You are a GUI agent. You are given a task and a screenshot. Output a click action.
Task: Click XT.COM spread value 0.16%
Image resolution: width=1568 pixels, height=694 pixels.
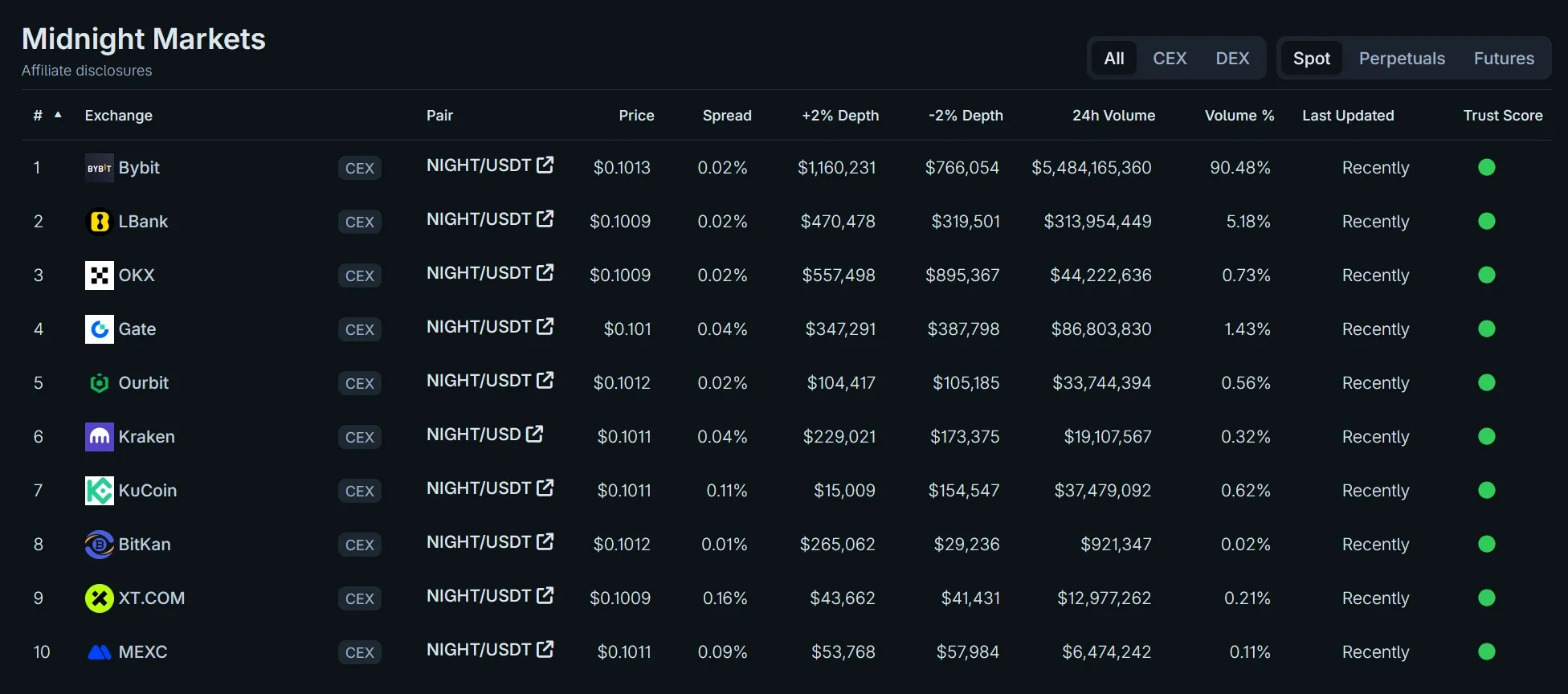click(x=725, y=598)
